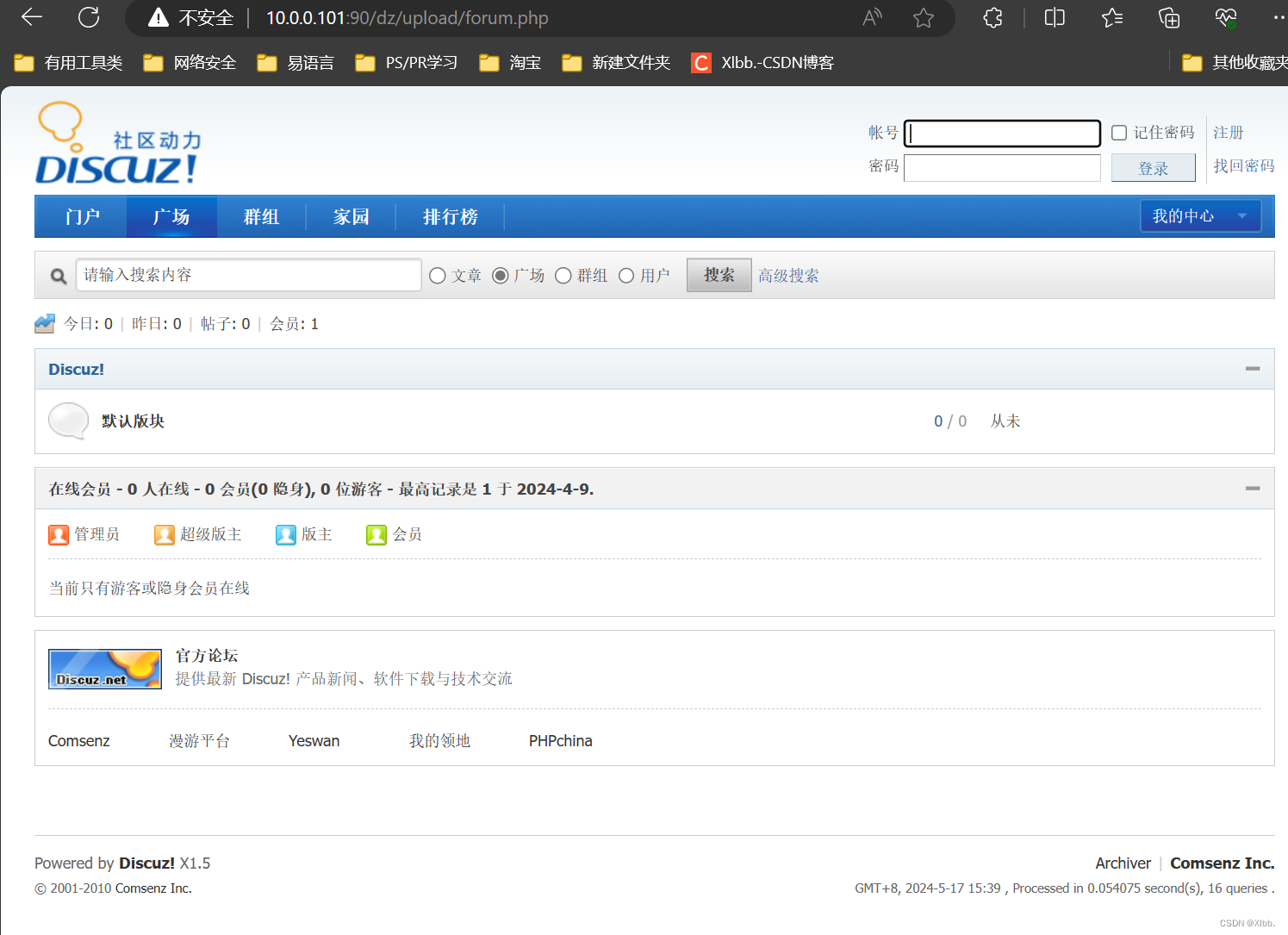Screen dimensions: 1288x935
Task: Open PHPchina friend link
Action: pyautogui.click(x=561, y=741)
